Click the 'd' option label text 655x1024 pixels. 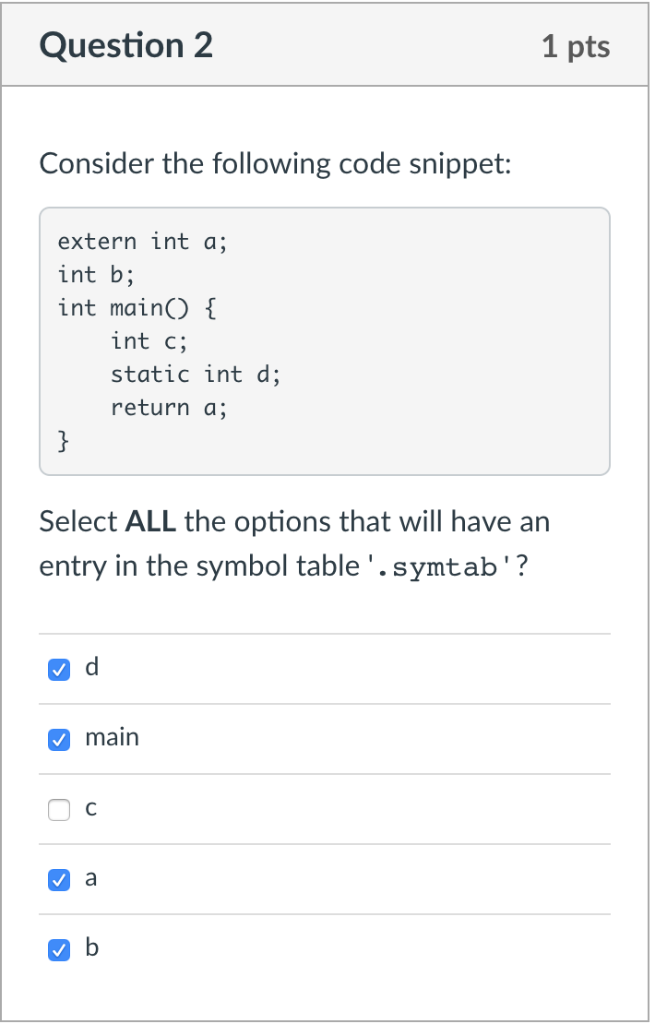pos(92,667)
